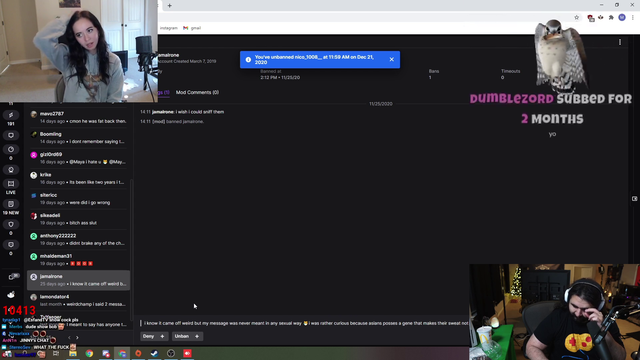Open first Chrome icon in the taskbar
Image resolution: width=640 pixels, height=360 pixels.
click(89, 353)
